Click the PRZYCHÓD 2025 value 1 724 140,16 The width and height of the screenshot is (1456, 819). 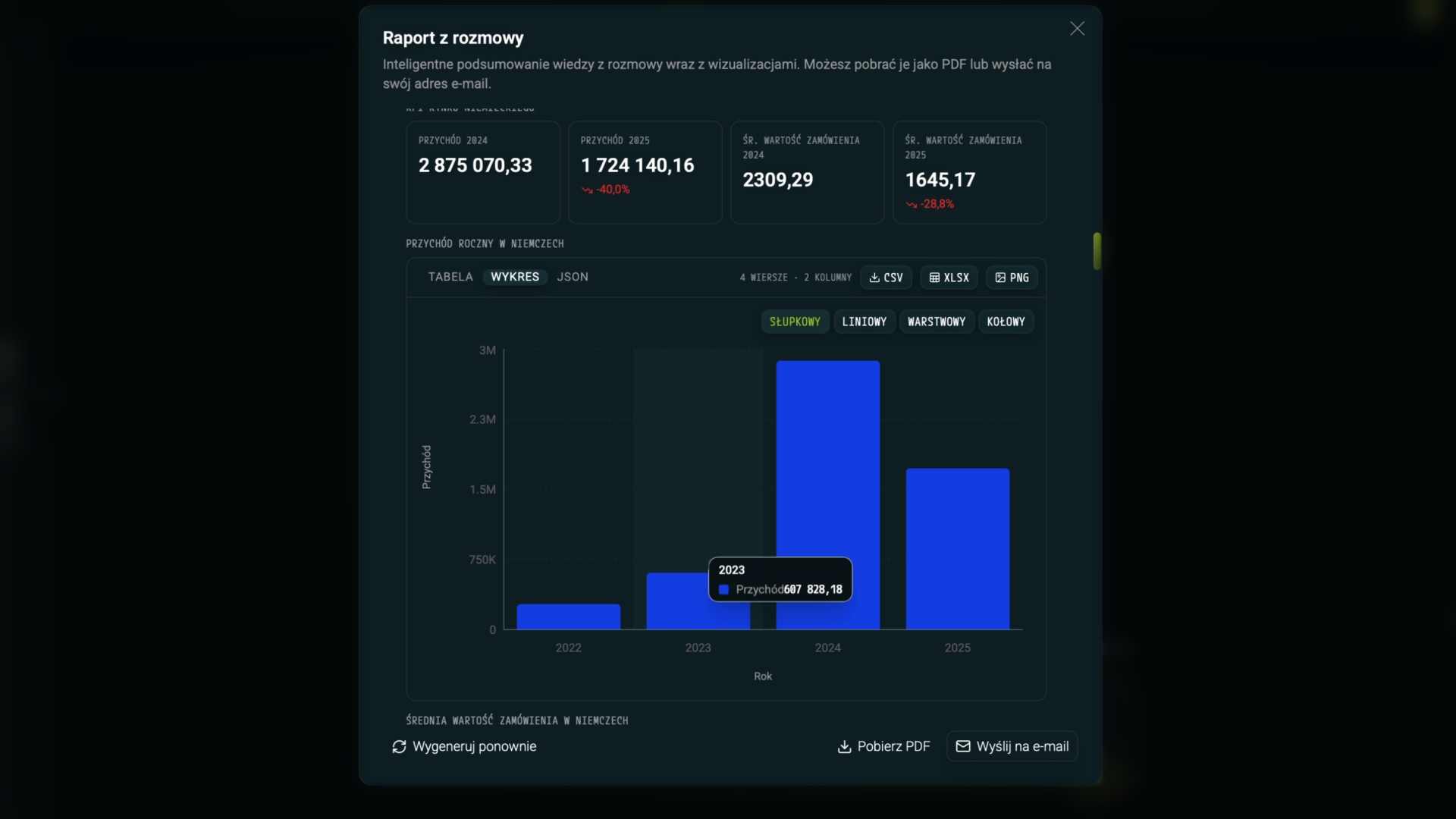pos(638,165)
